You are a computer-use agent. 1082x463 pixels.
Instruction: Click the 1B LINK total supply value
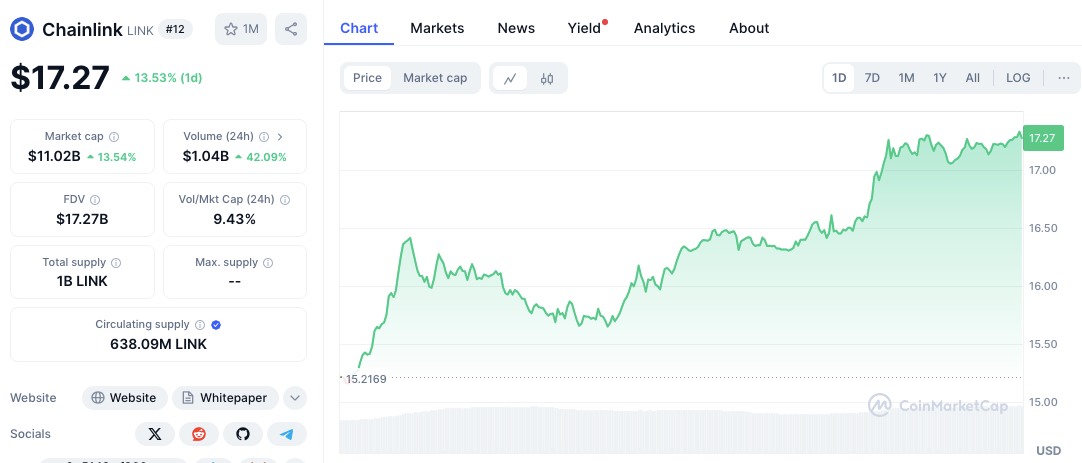(82, 282)
